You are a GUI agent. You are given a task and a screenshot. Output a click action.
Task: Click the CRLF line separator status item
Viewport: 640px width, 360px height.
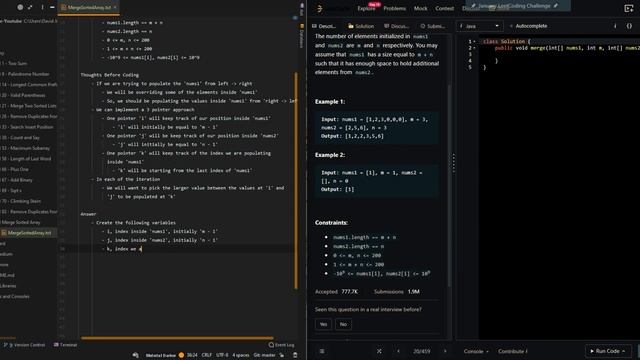click(x=207, y=355)
